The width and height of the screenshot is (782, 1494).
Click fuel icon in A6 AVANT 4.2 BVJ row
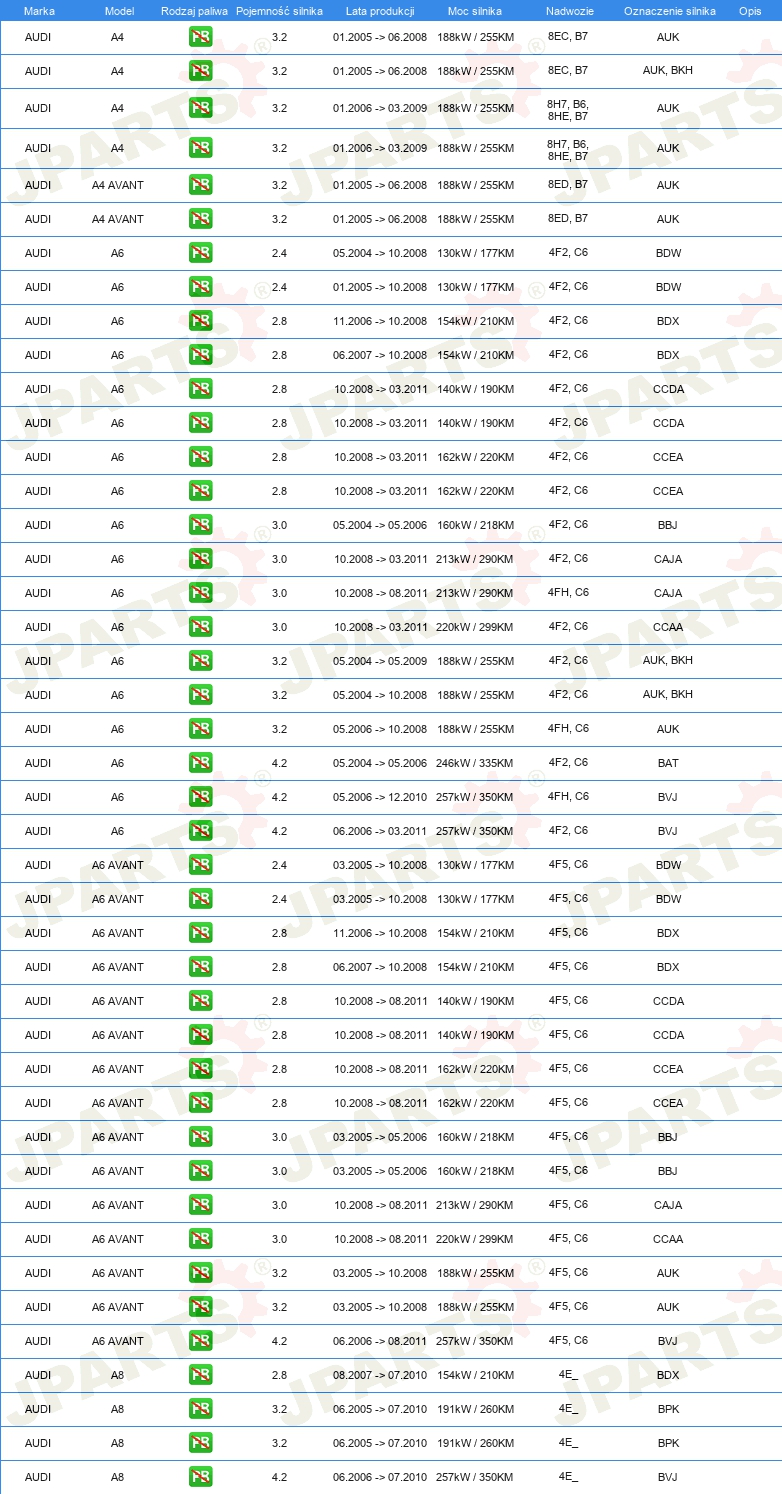pos(200,1341)
